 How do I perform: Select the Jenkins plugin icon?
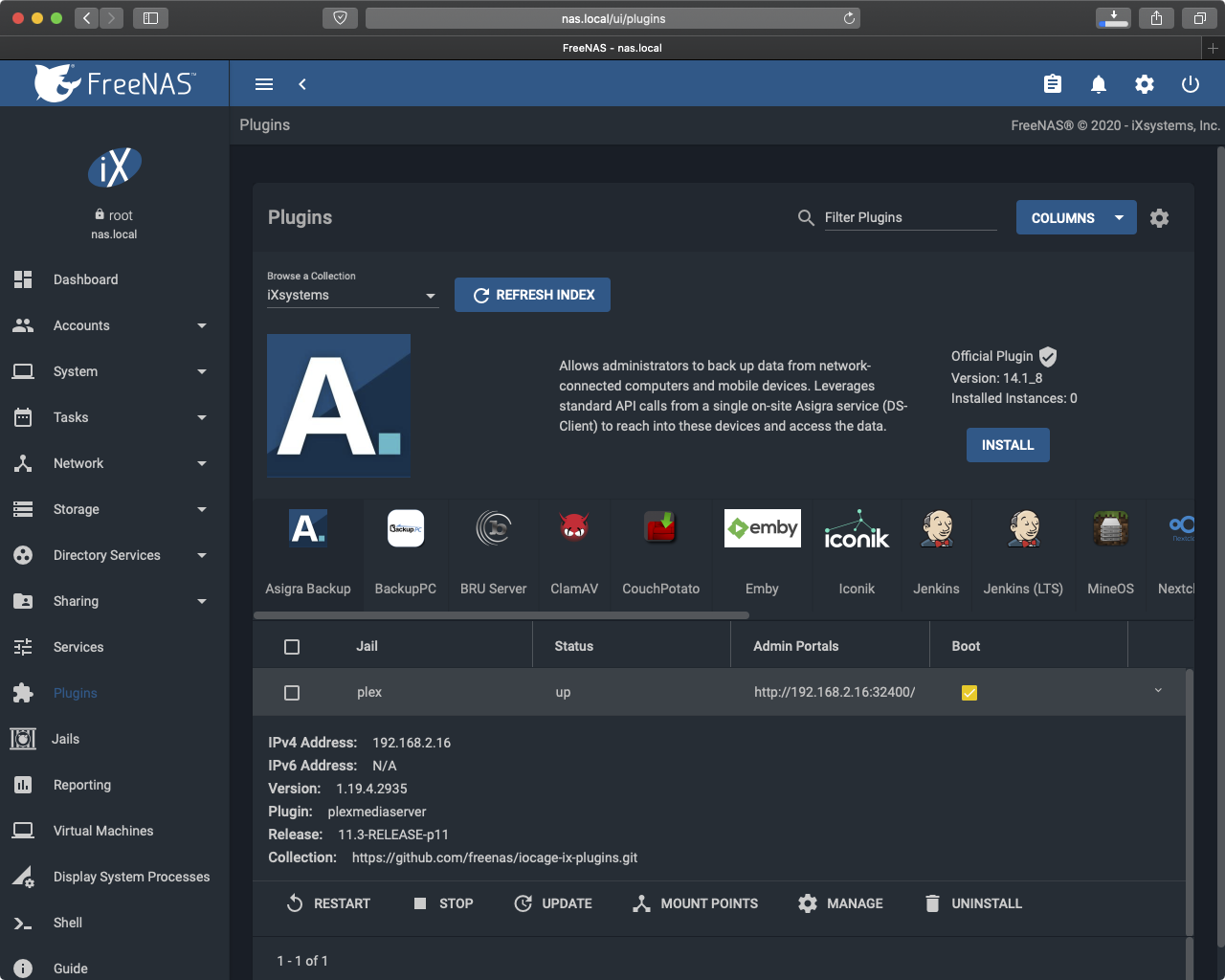(x=937, y=527)
